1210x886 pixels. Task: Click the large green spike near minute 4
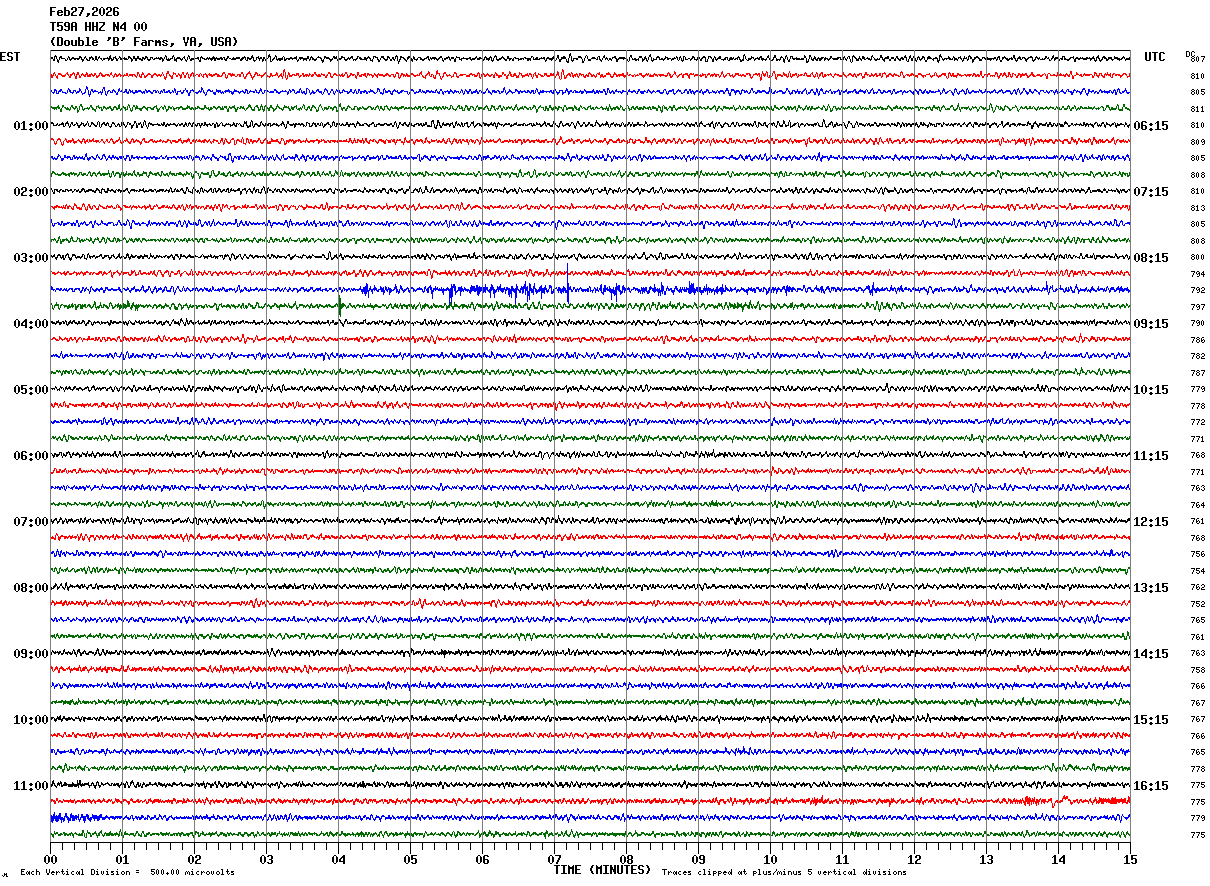340,307
